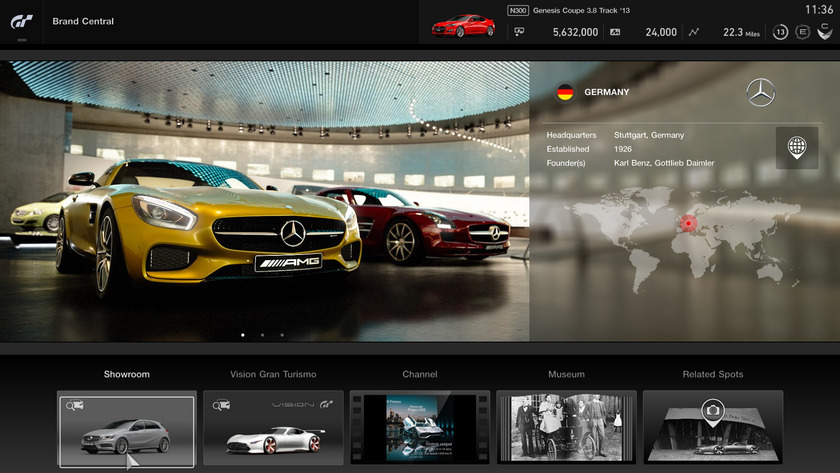Click the Mercedes-Benz star logo in info panel
This screenshot has width=840, height=473.
coord(761,92)
